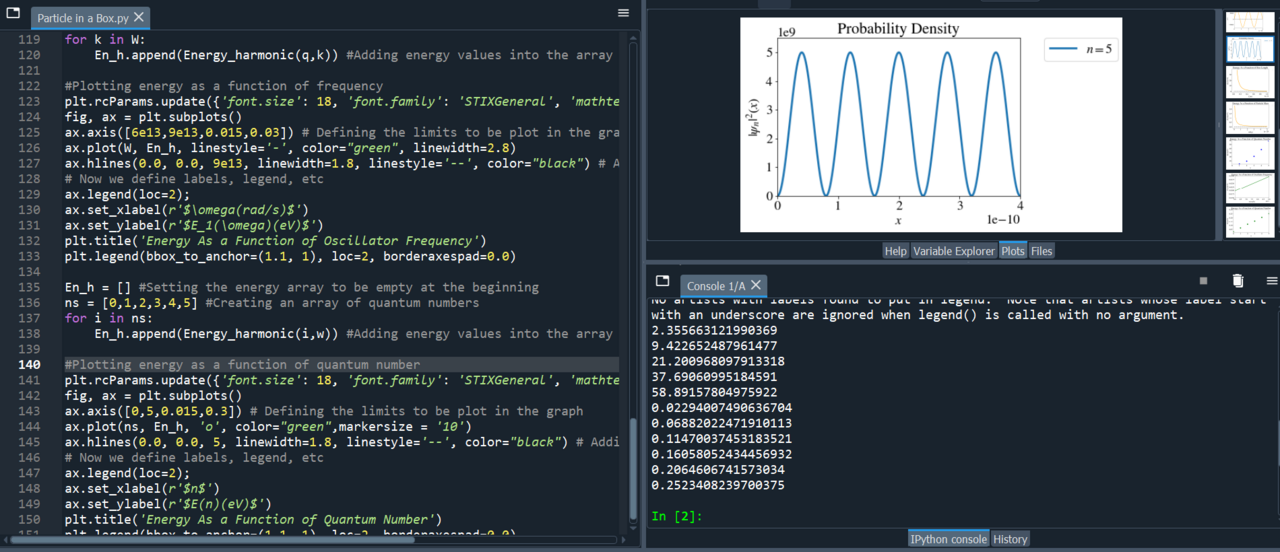1280x552 pixels.
Task: Open the Variable Explorer tab
Action: [953, 251]
